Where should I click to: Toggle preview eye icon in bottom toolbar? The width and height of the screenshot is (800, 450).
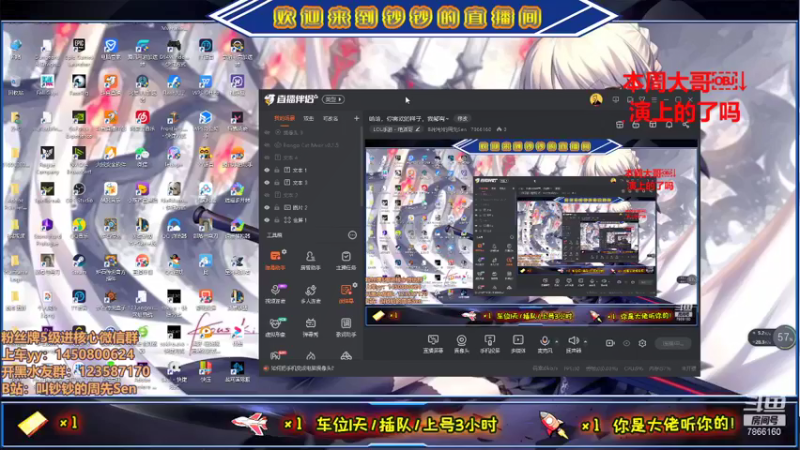pyautogui.click(x=627, y=343)
